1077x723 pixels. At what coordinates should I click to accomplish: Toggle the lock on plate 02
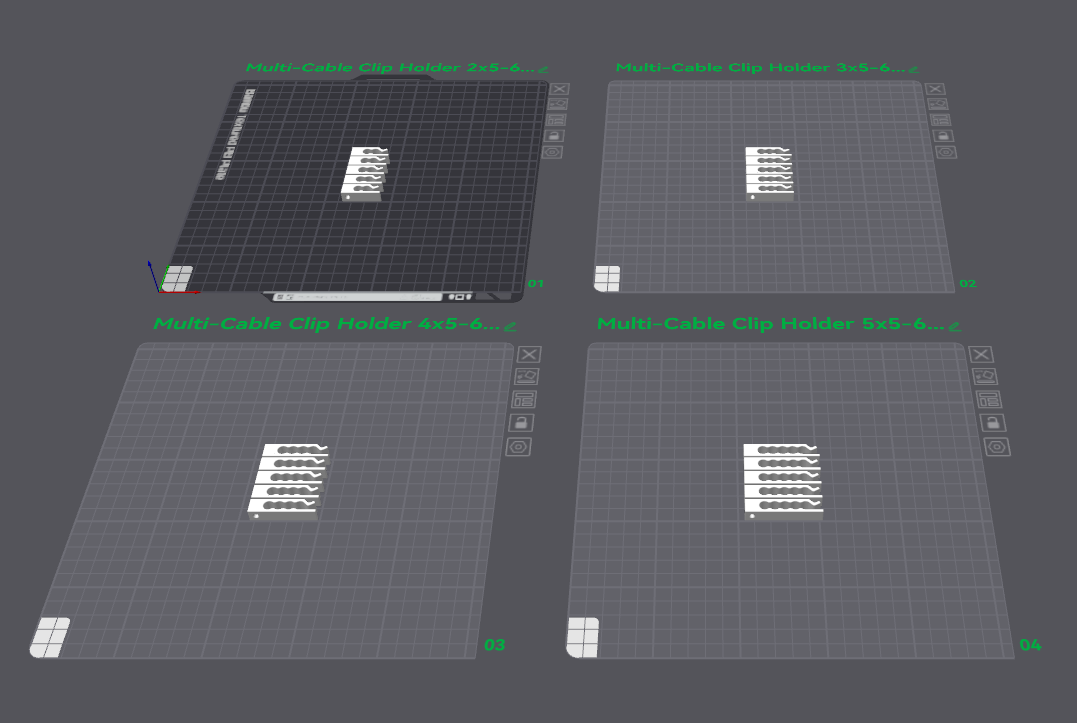point(943,136)
